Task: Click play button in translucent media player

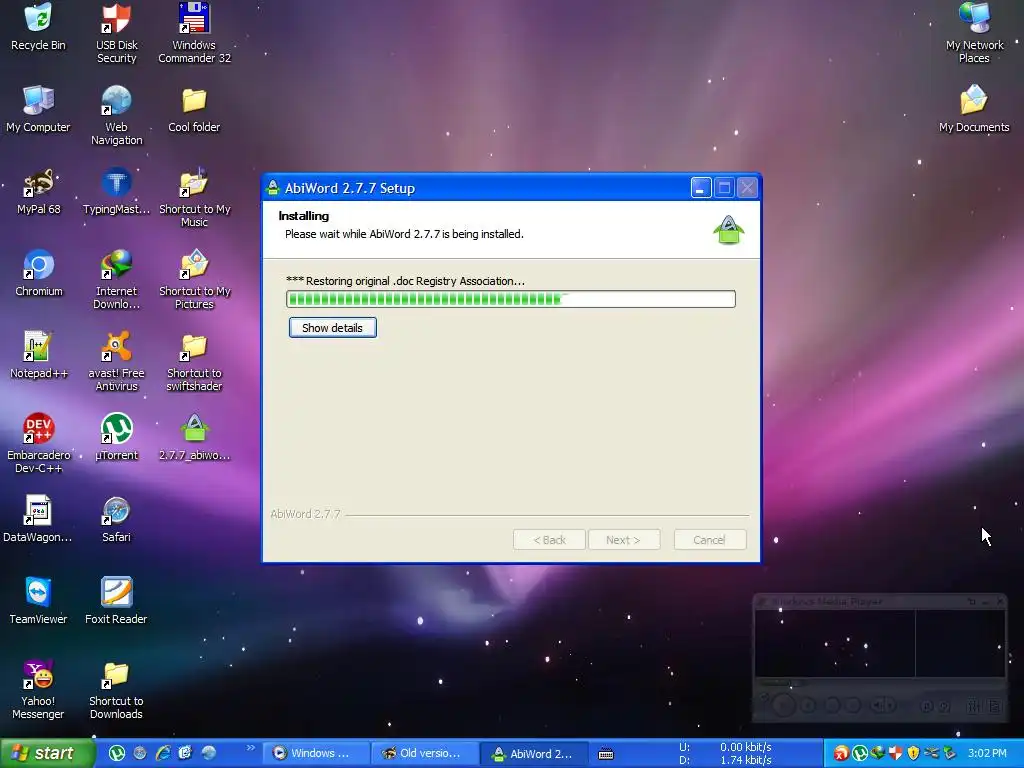Action: click(x=784, y=705)
